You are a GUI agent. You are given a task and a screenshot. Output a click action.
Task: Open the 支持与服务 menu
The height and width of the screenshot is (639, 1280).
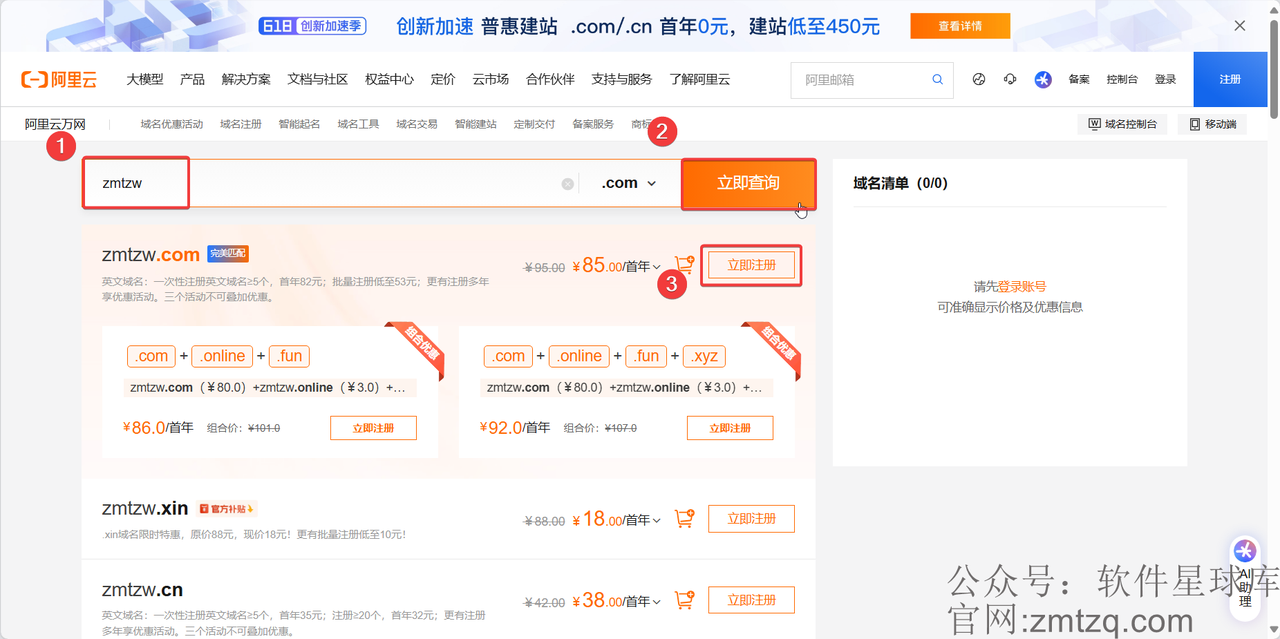[x=621, y=79]
